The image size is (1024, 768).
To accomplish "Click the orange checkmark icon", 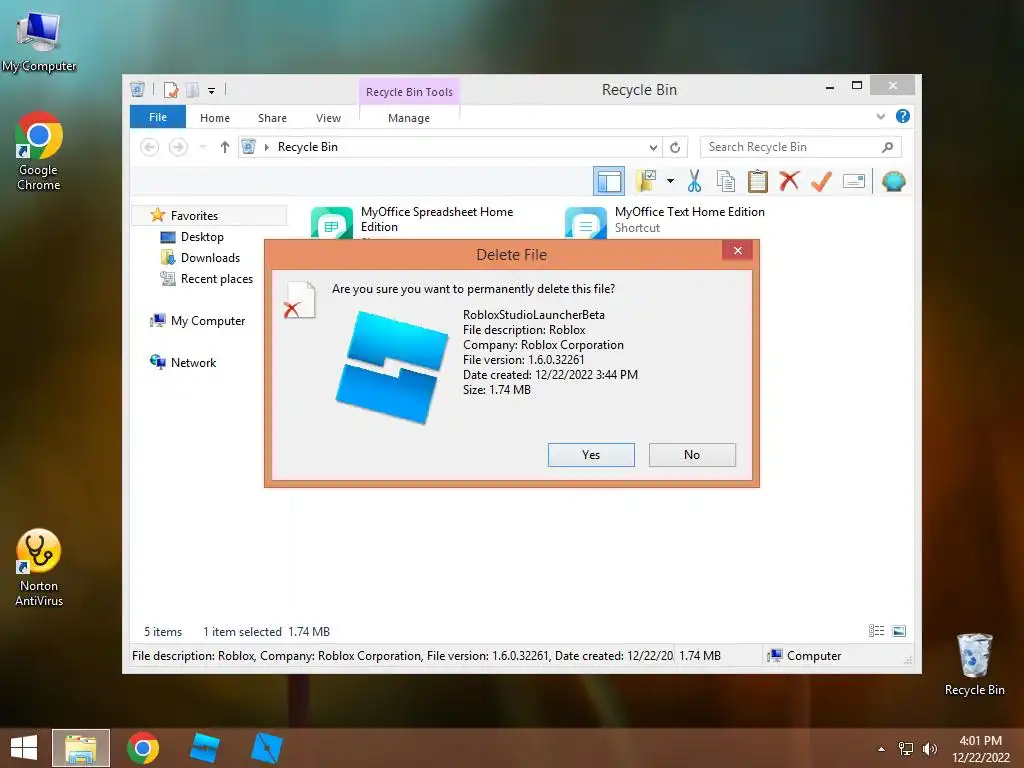I will tap(821, 181).
